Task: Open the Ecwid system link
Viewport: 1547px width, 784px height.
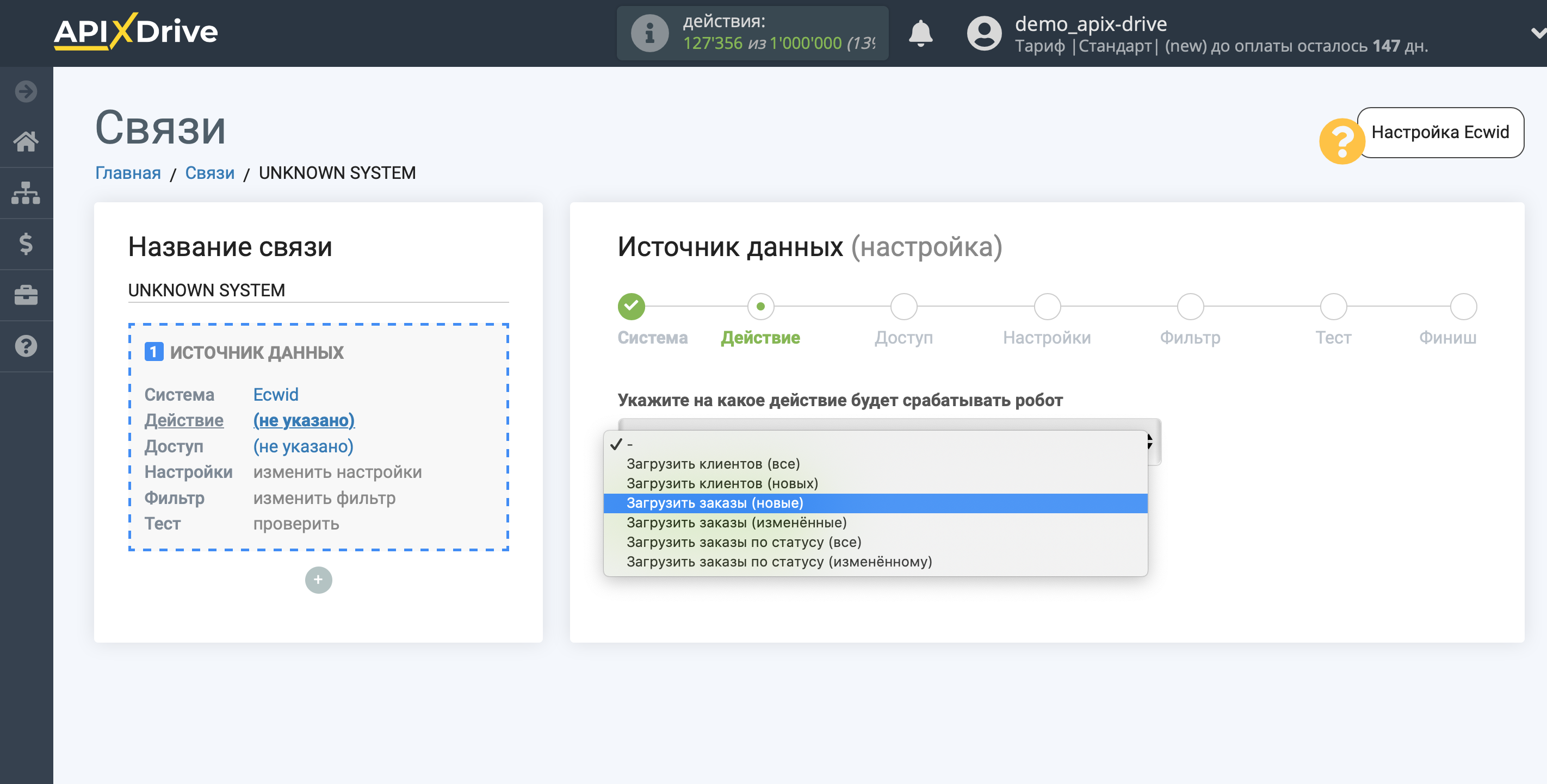Action: point(276,394)
